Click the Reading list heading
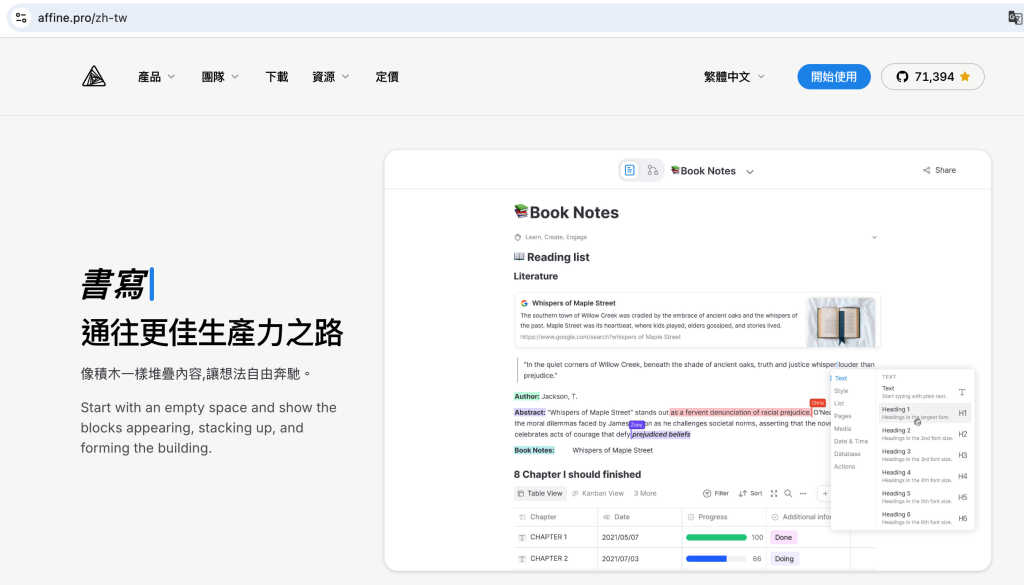This screenshot has width=1024, height=585. coord(552,257)
